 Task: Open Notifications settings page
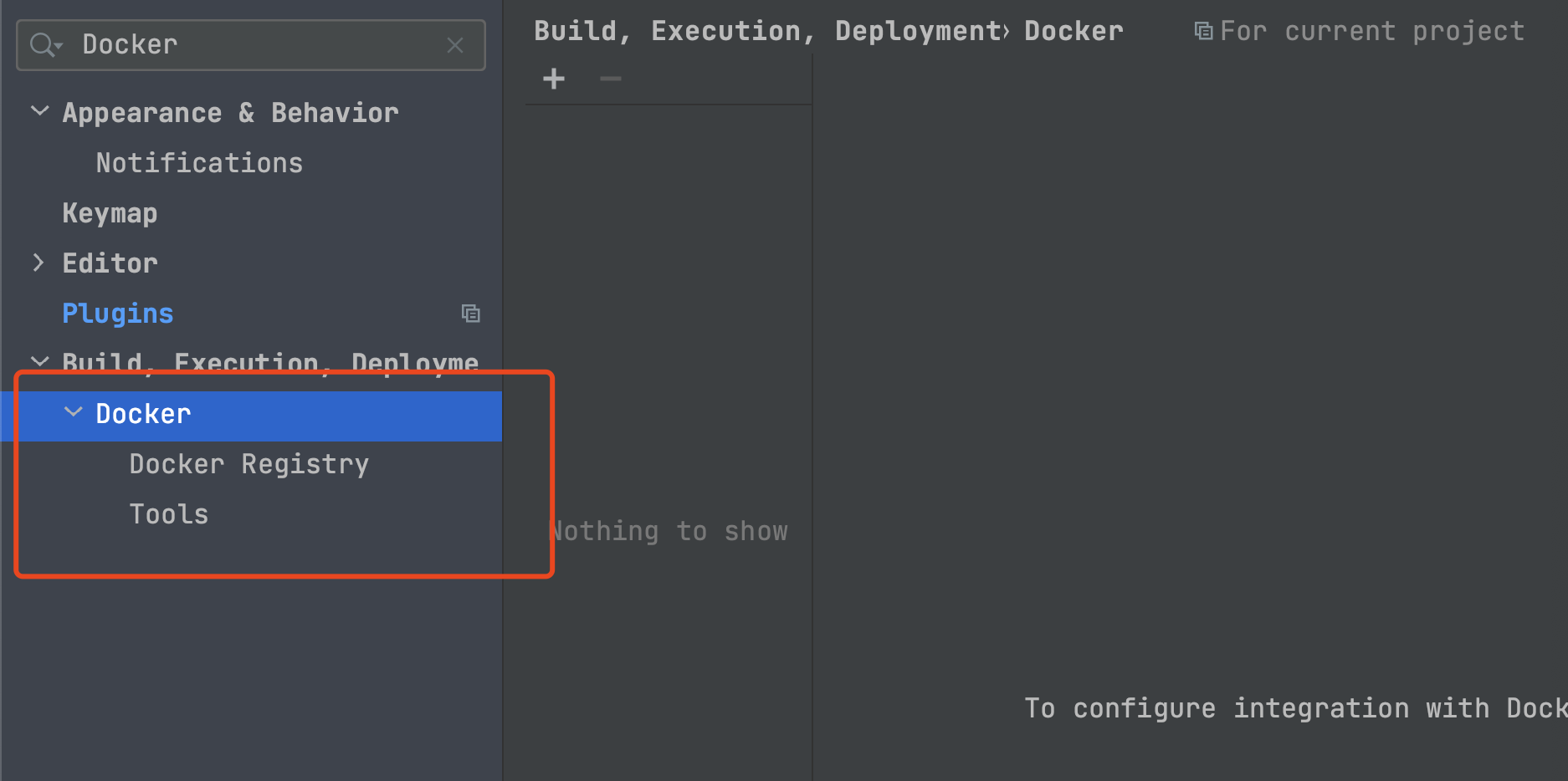(199, 163)
